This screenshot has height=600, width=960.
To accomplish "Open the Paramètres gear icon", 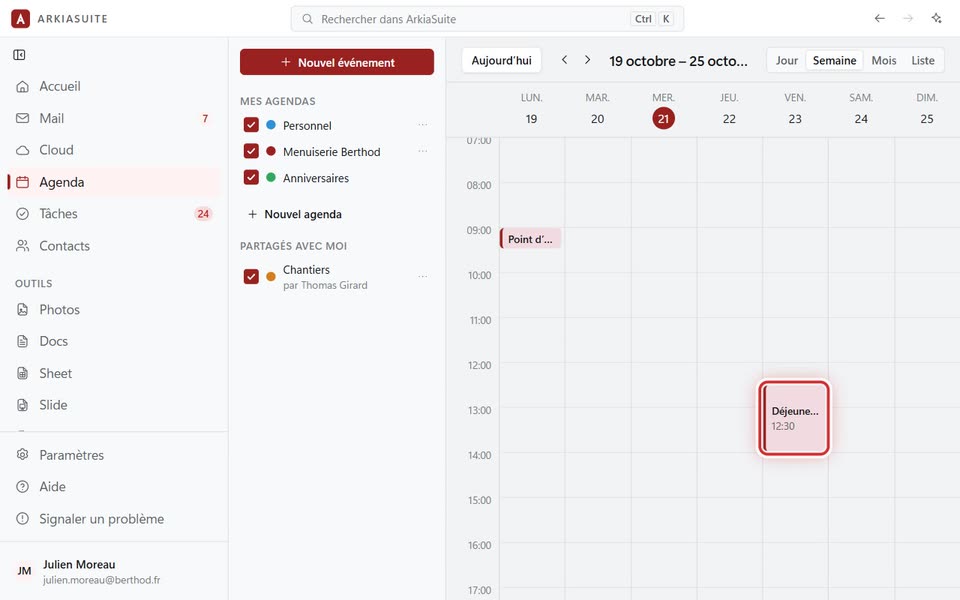I will [23, 455].
